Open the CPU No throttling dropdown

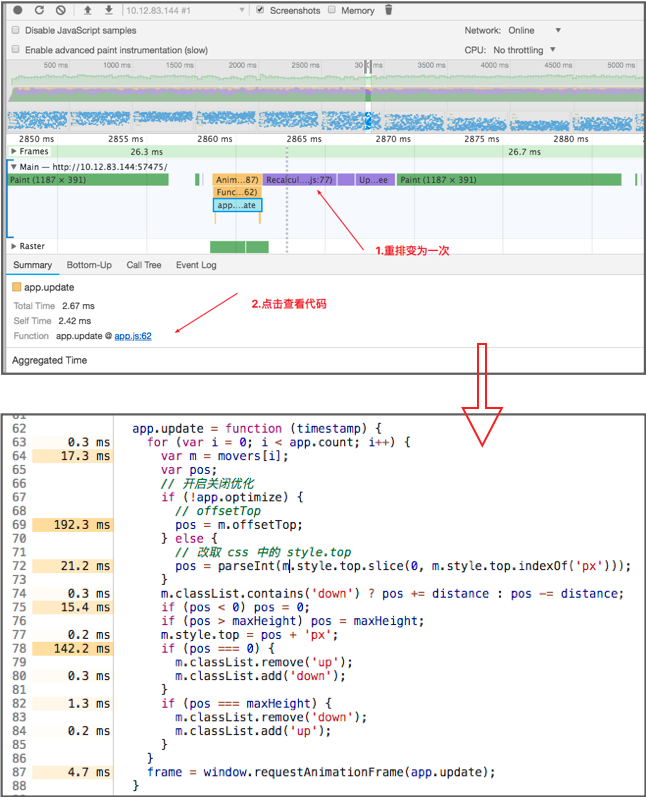525,50
